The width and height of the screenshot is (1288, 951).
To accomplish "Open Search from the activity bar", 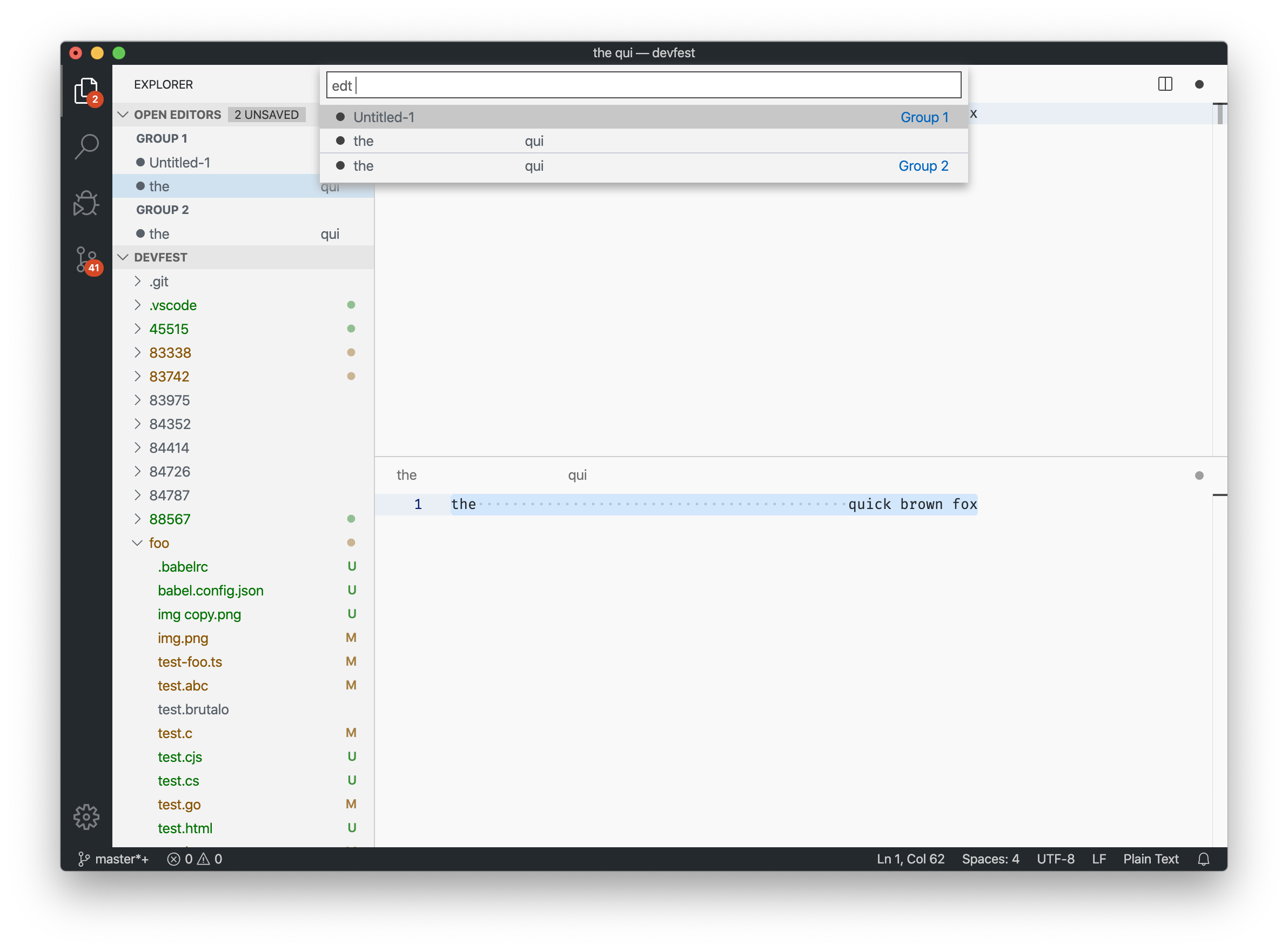I will 86,147.
